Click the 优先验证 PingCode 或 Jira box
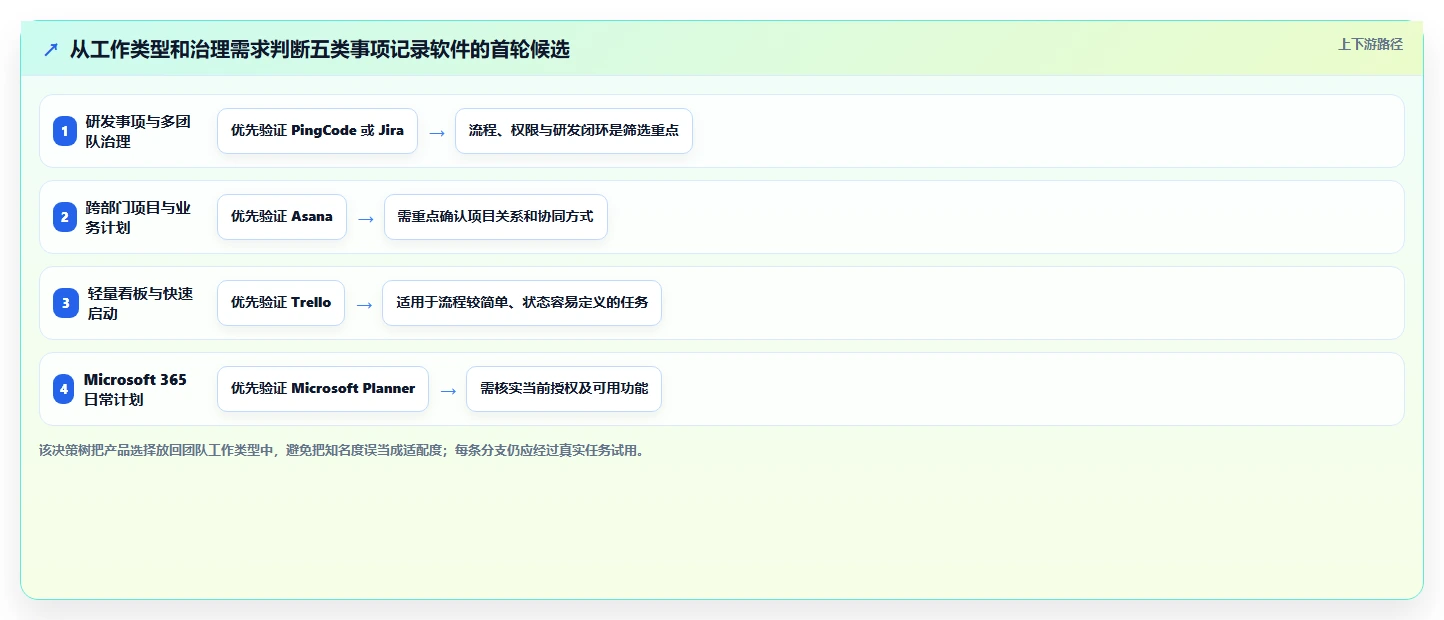Viewport: 1444px width, 620px height. [x=317, y=131]
